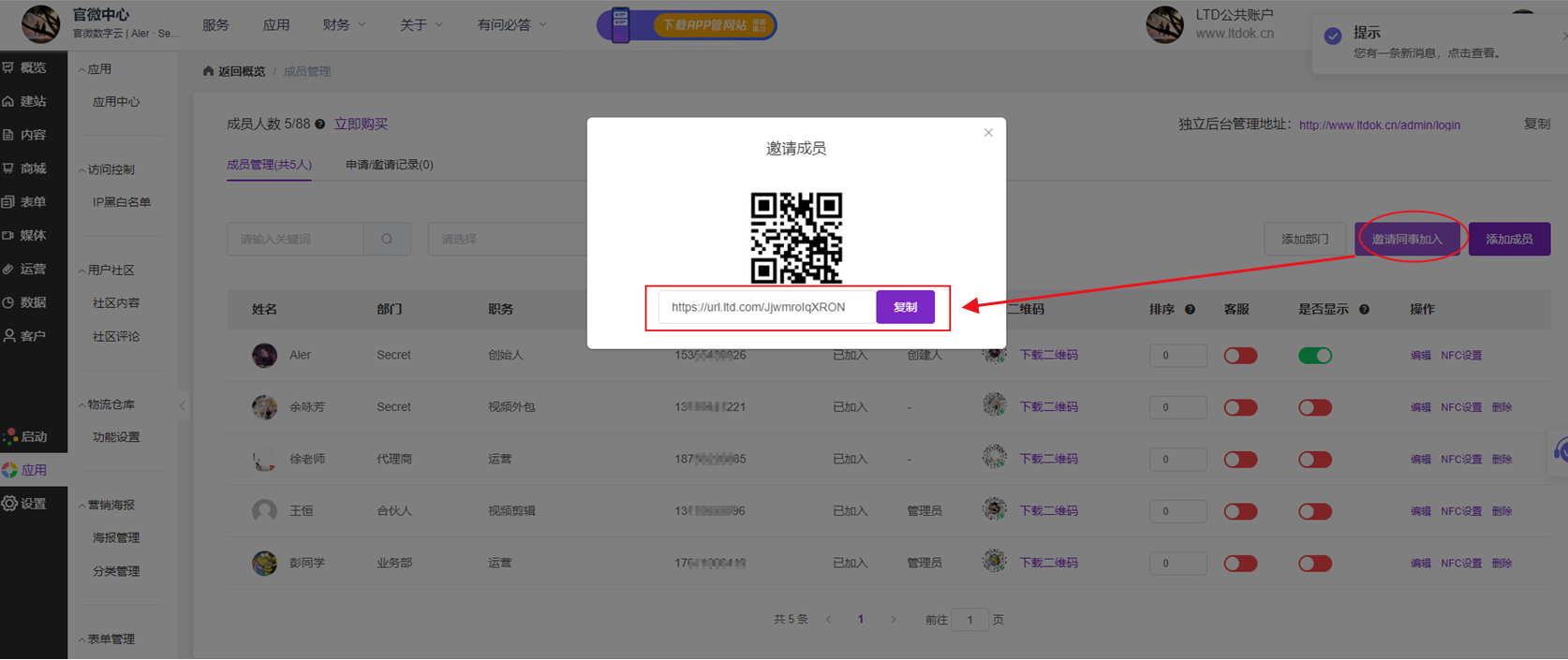This screenshot has height=660, width=1568.
Task: Switch to 申请/邀请记录 tab
Action: tap(389, 165)
